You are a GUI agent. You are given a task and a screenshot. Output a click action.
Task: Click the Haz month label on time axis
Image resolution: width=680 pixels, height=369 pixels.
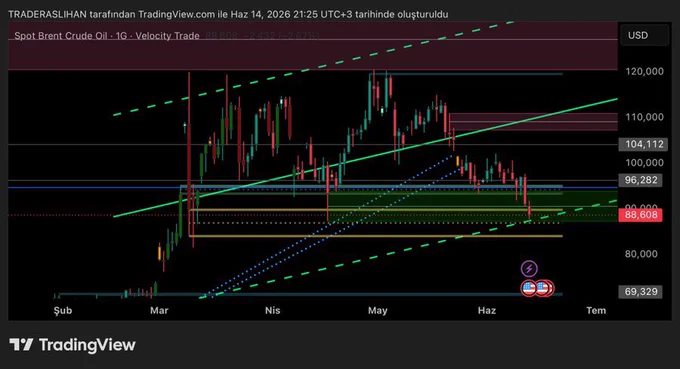click(487, 310)
